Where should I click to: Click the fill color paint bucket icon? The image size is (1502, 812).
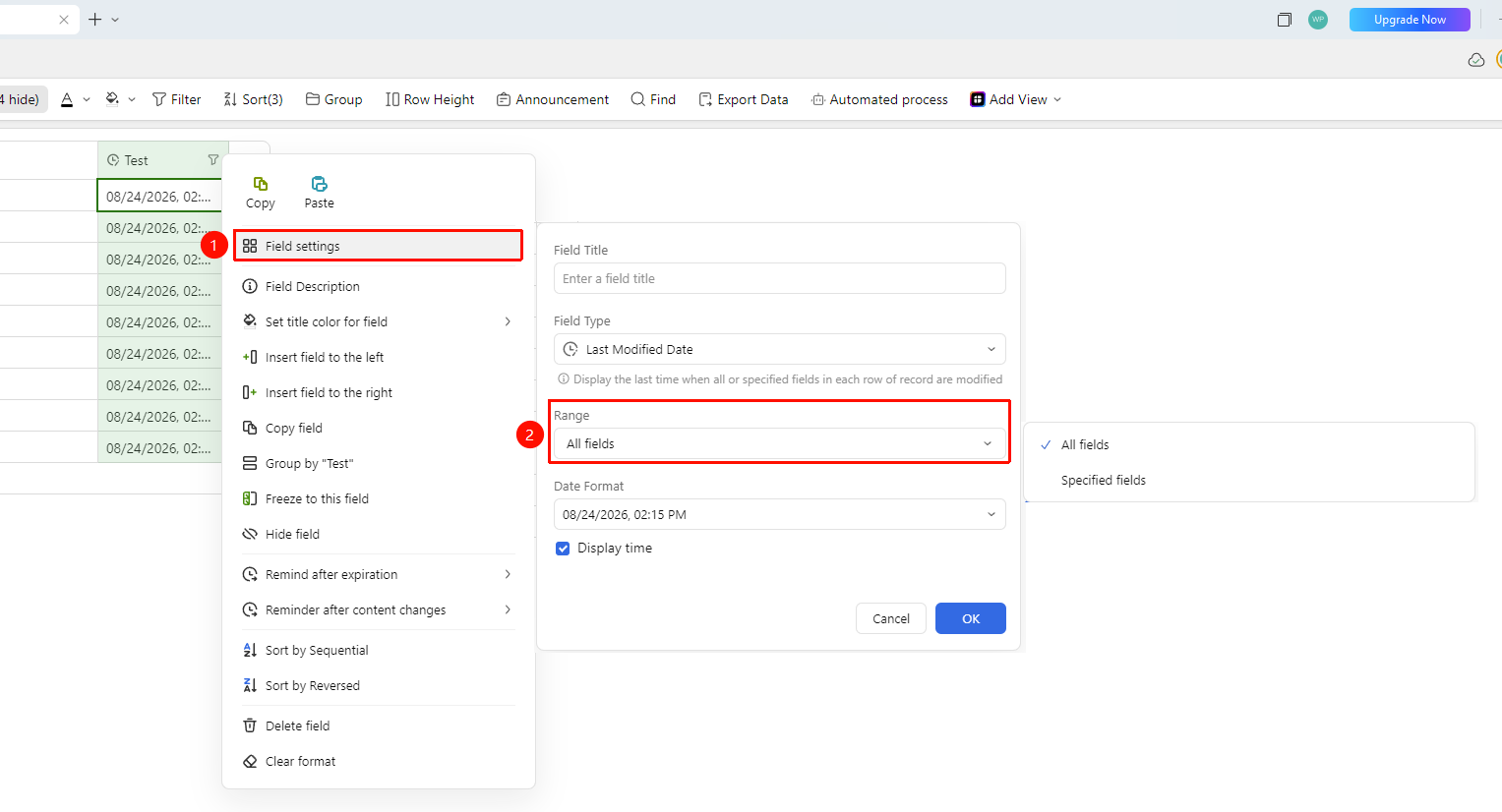click(x=112, y=98)
